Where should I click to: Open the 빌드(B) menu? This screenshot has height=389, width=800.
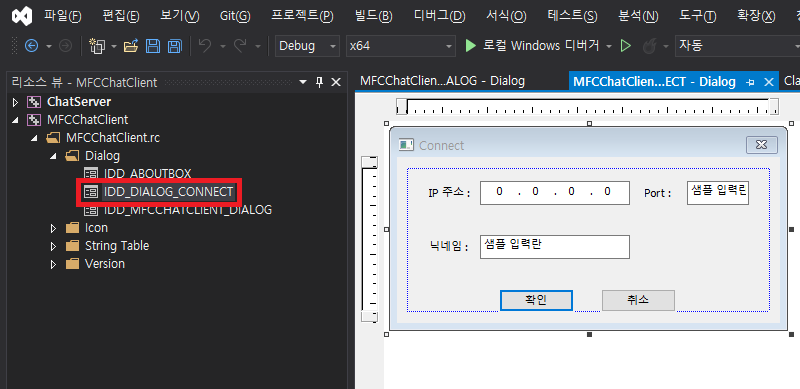point(373,16)
